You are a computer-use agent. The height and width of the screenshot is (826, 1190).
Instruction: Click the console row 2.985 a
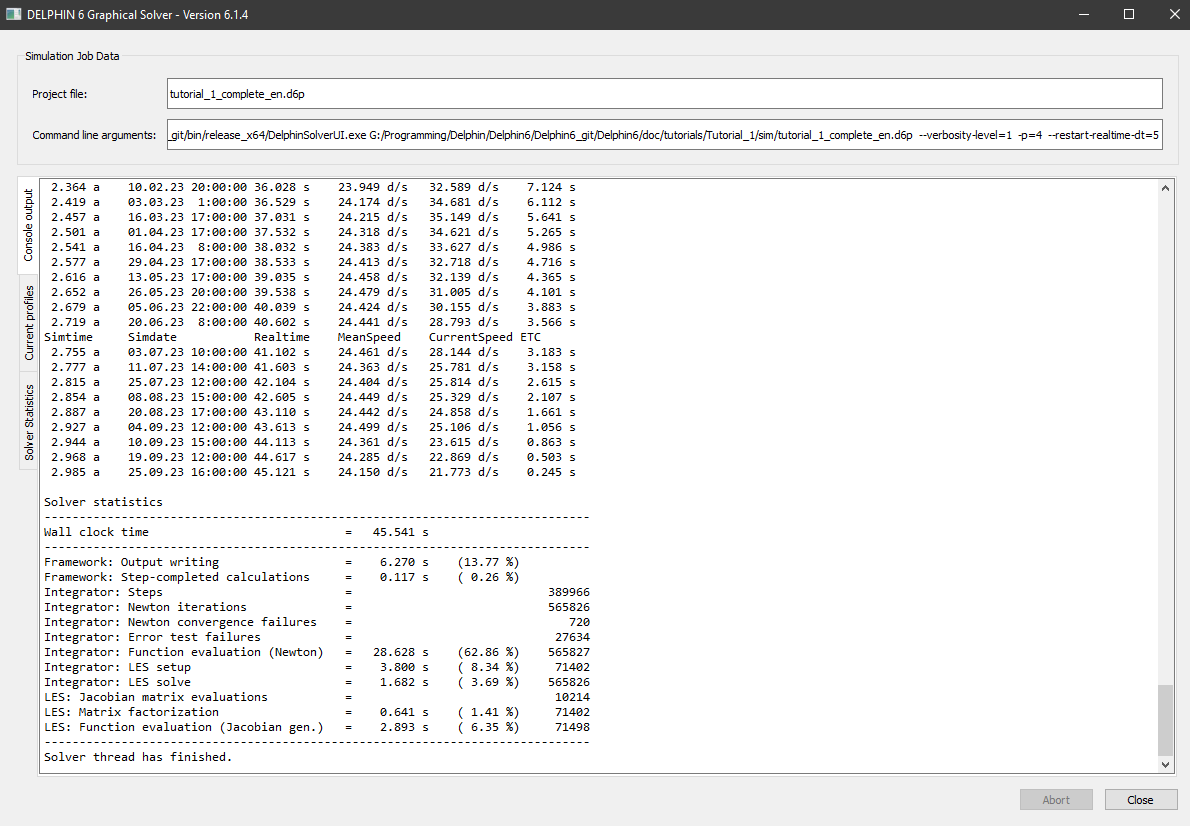pos(313,472)
